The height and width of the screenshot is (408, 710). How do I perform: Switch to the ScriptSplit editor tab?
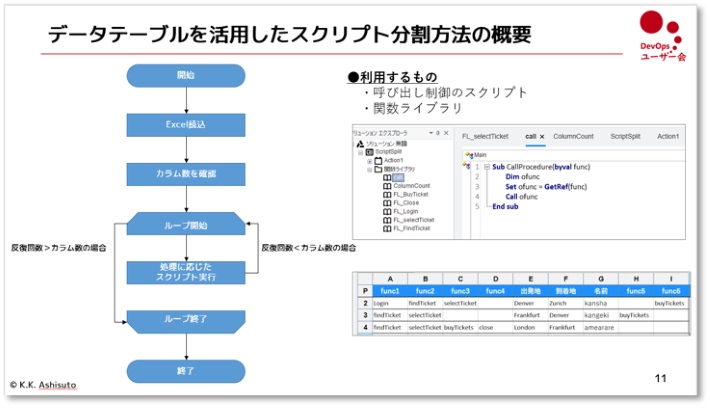[625, 136]
